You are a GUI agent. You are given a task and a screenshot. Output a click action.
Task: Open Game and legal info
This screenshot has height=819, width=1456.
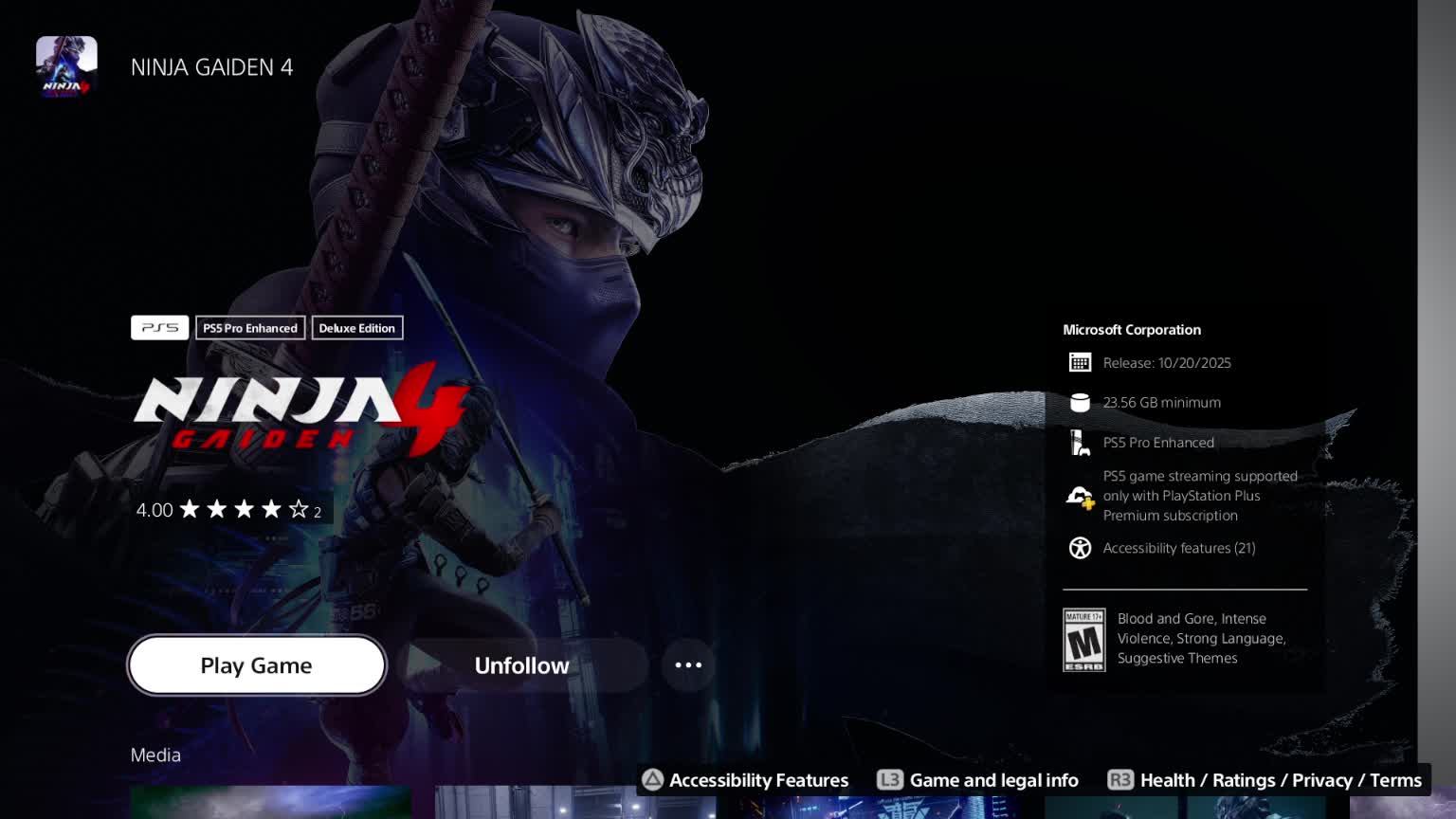click(x=994, y=780)
